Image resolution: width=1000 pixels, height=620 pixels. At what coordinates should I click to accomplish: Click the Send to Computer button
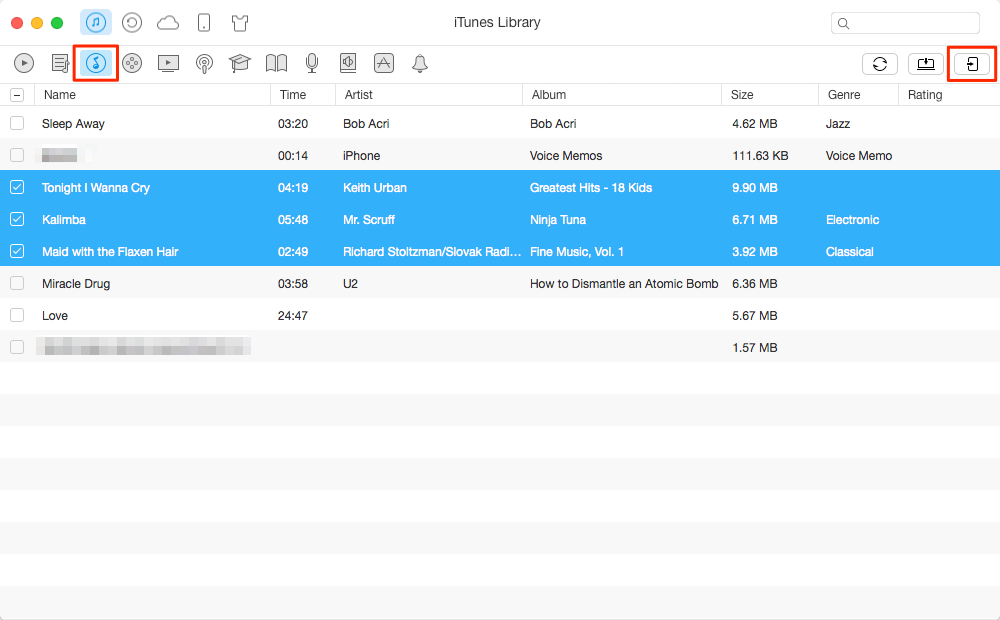pyautogui.click(x=926, y=64)
